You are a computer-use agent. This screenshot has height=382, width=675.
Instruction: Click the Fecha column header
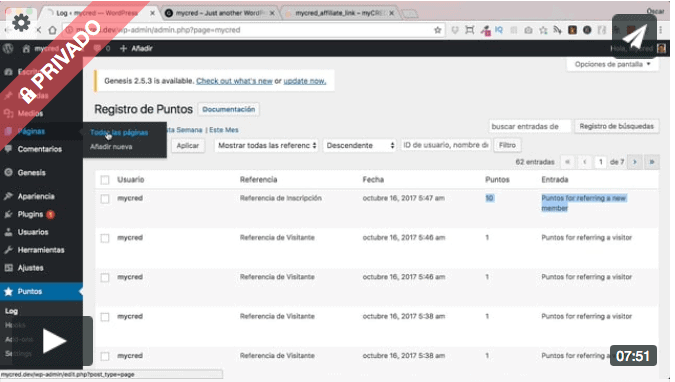coord(373,180)
